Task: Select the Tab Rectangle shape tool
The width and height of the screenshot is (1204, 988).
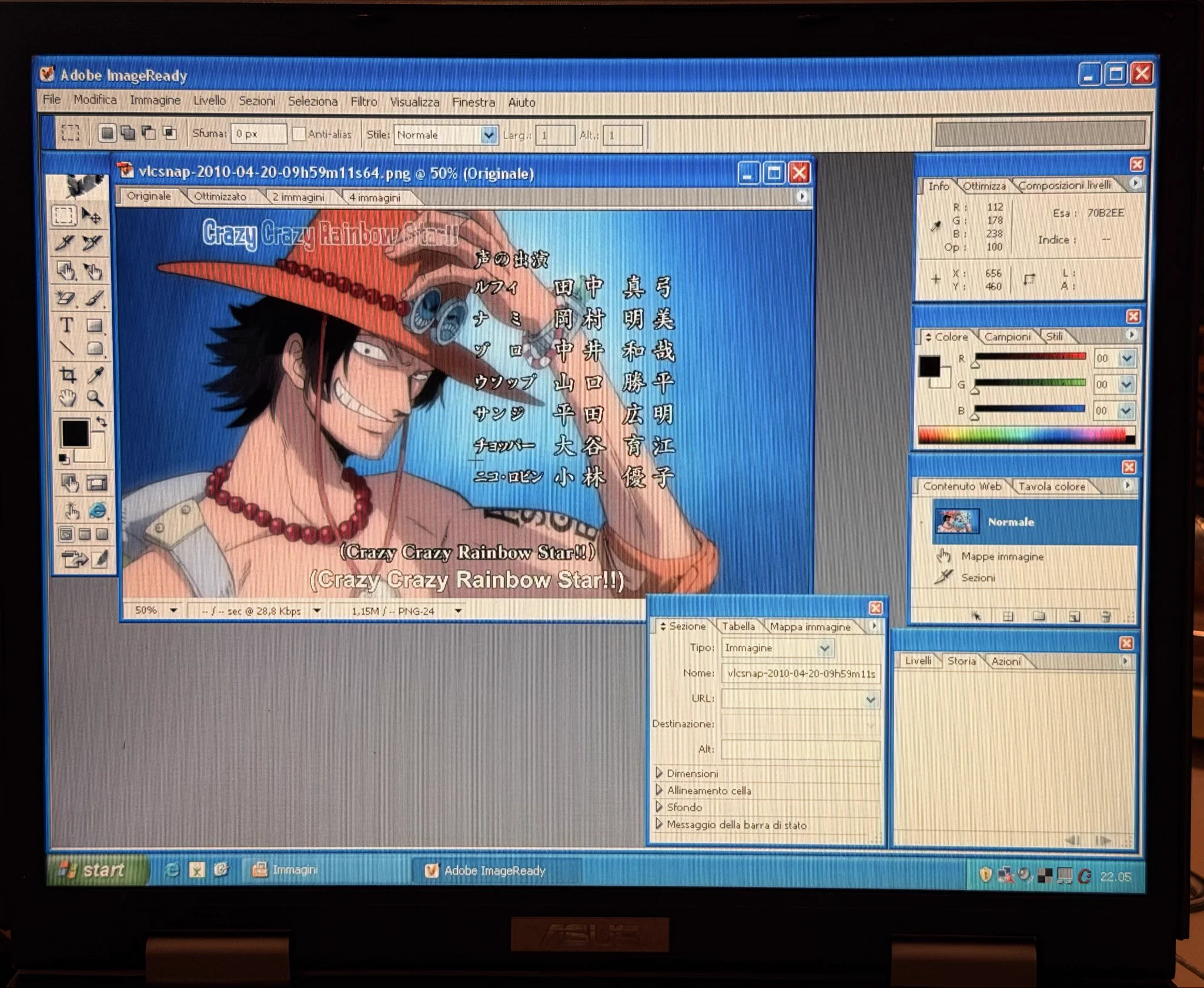Action: coord(95,349)
